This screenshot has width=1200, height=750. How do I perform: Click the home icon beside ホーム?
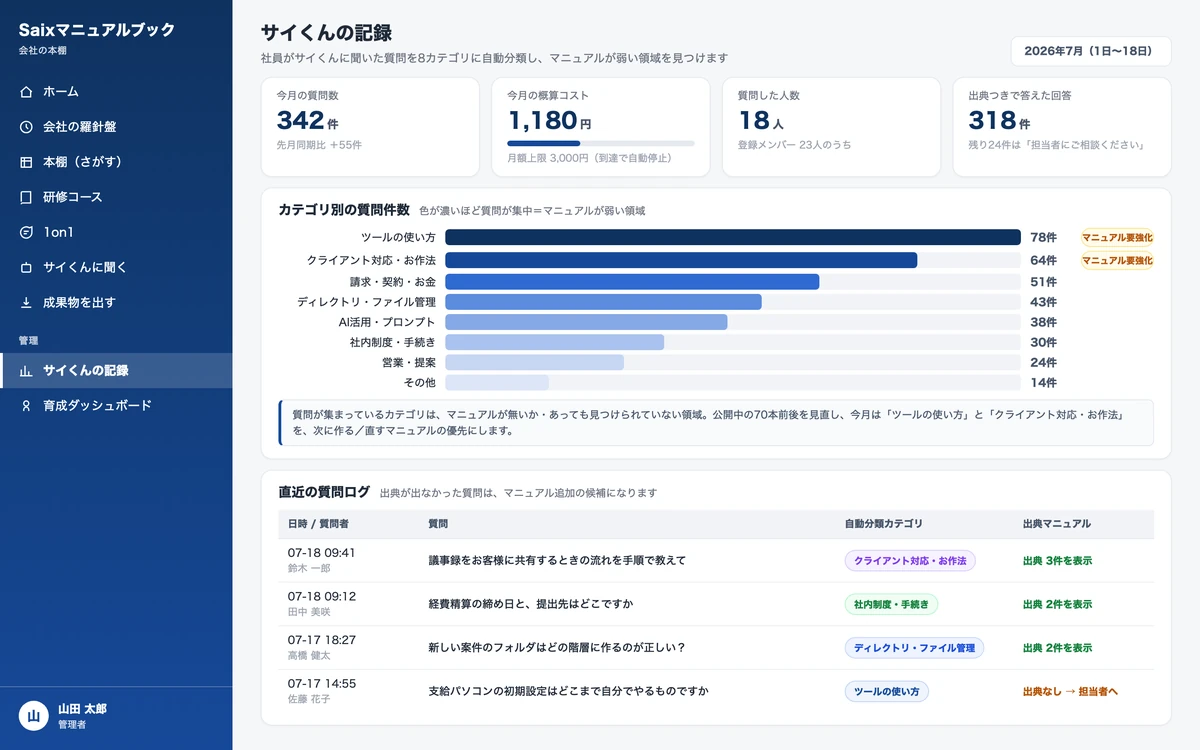26,92
